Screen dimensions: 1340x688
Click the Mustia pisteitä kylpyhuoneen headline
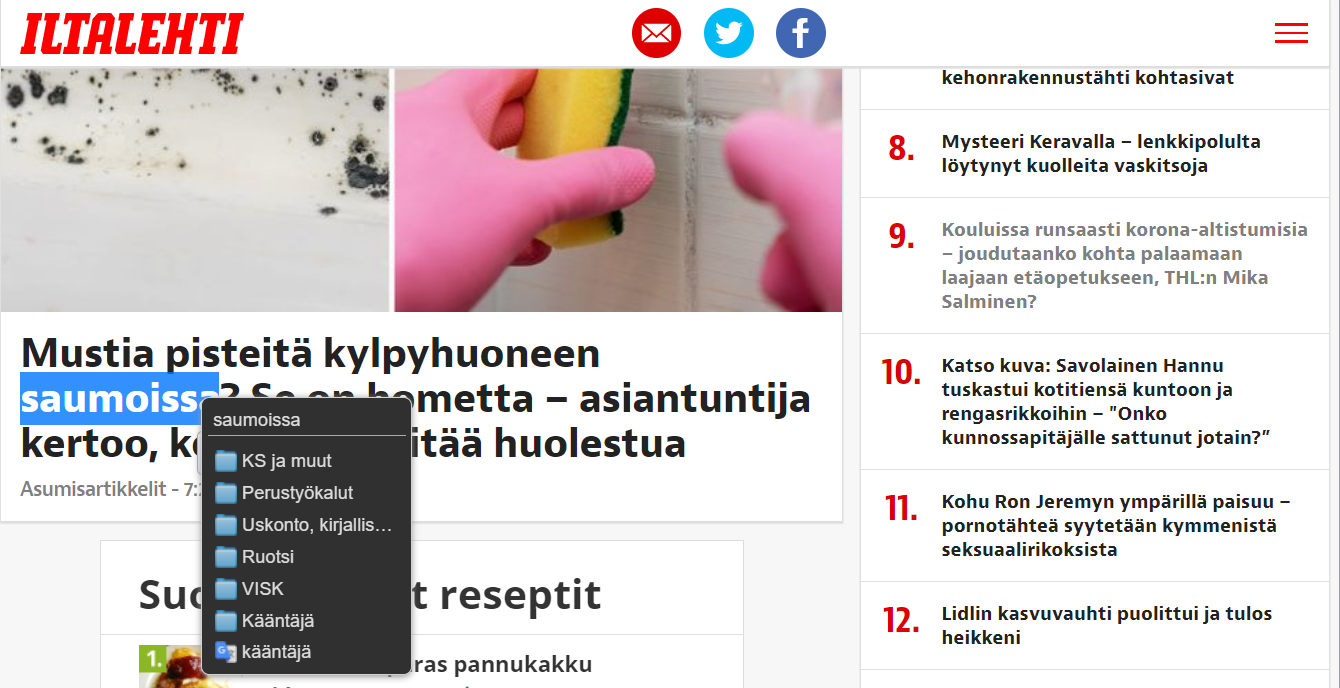pos(416,398)
